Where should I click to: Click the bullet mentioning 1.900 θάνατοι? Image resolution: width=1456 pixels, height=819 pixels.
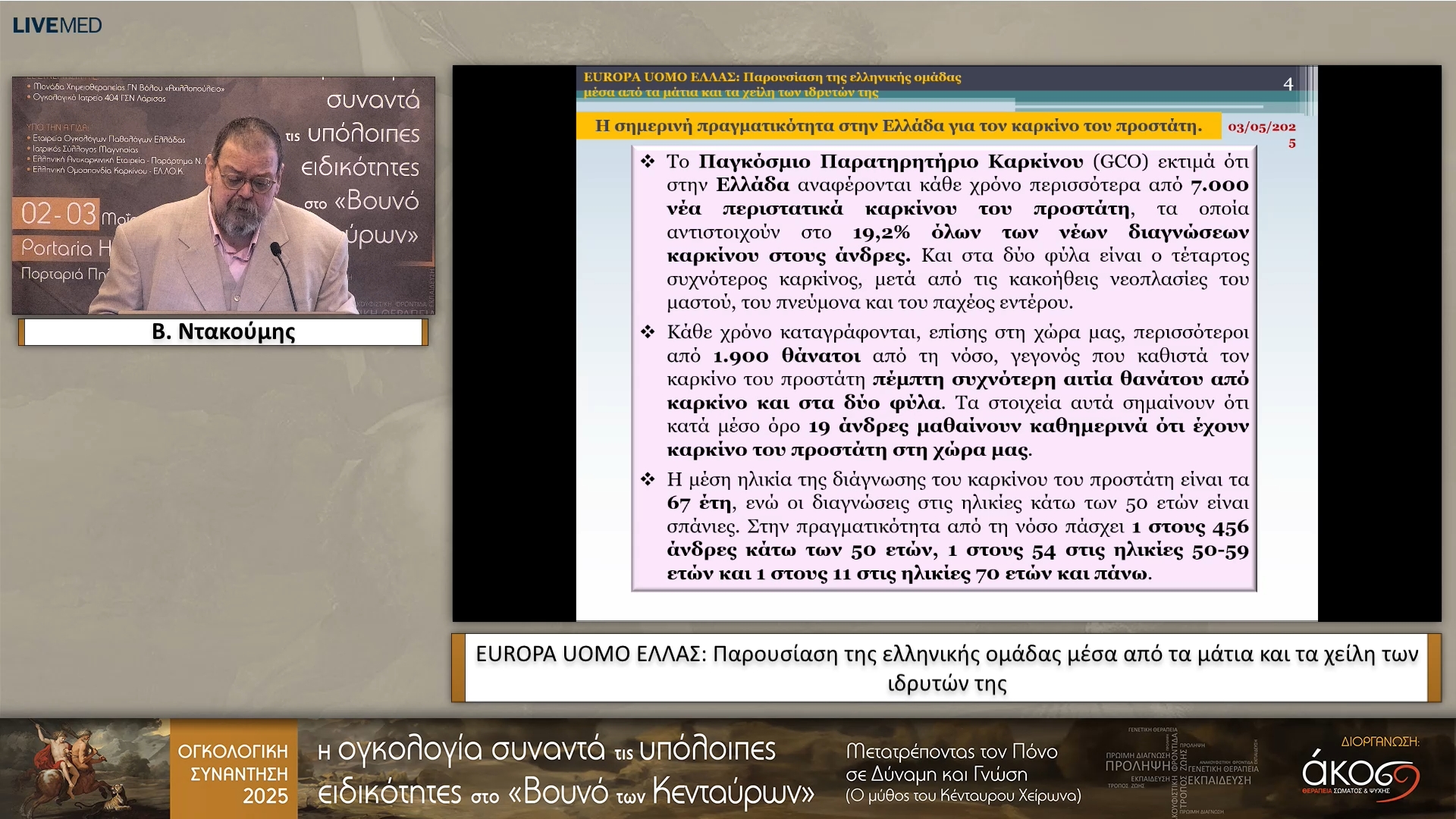(945, 391)
